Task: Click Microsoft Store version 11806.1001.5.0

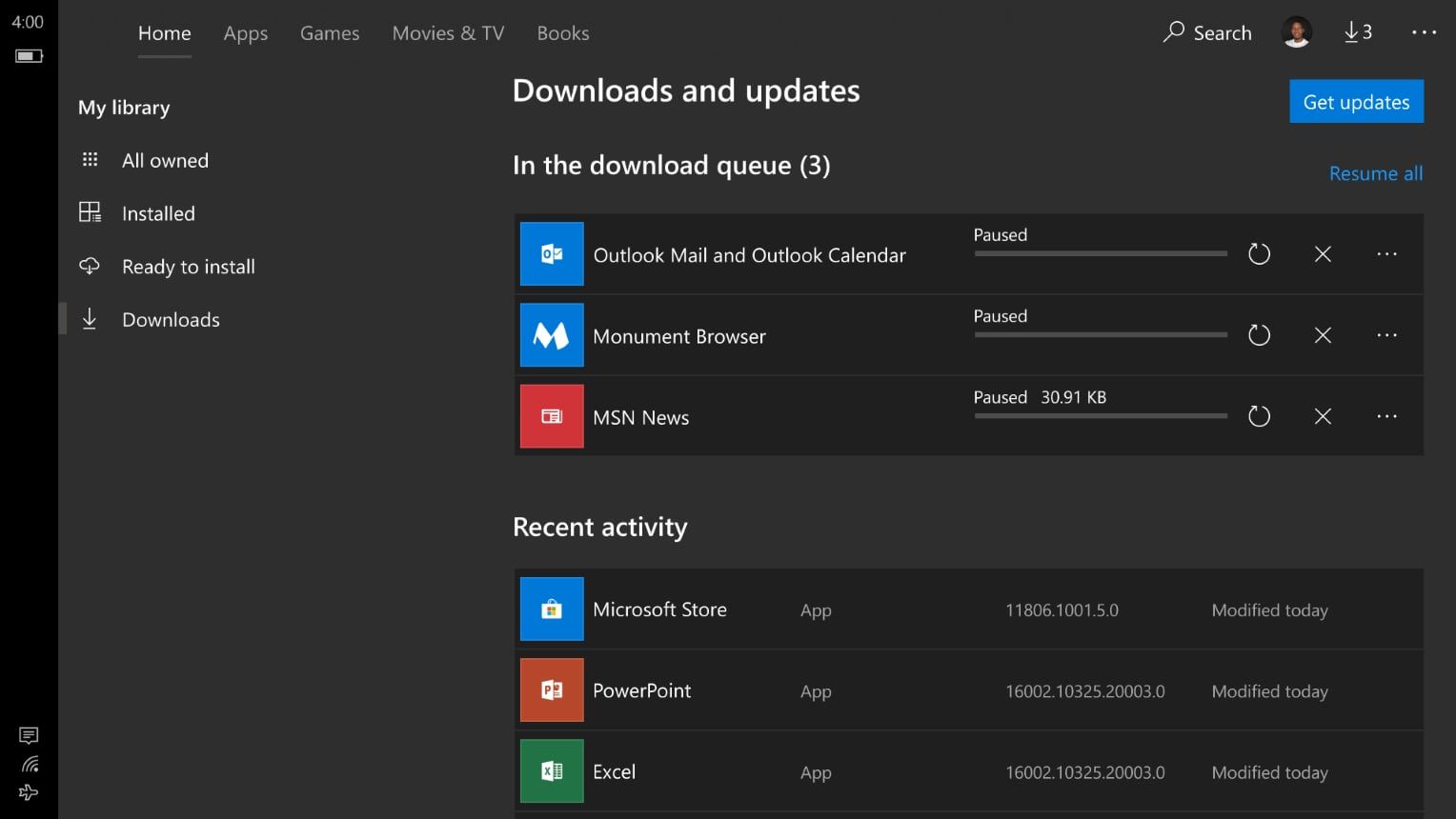Action: [x=1062, y=610]
